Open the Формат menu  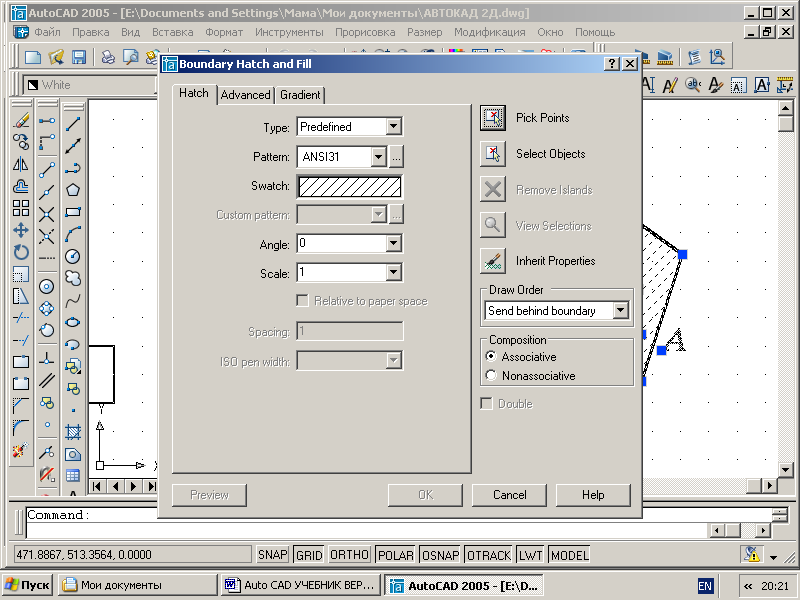224,32
